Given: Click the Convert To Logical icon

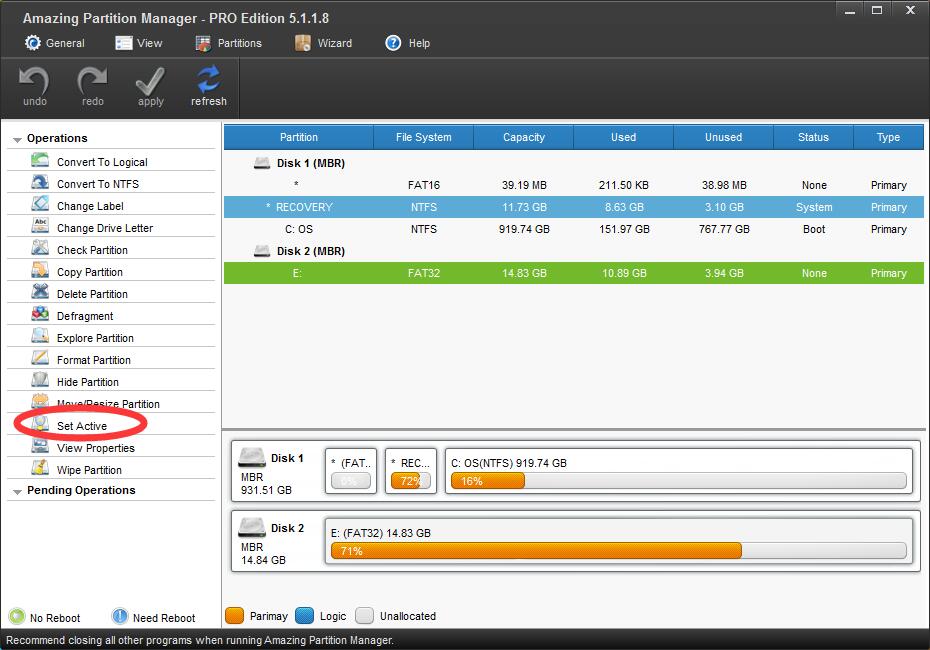Looking at the screenshot, I should coord(40,161).
